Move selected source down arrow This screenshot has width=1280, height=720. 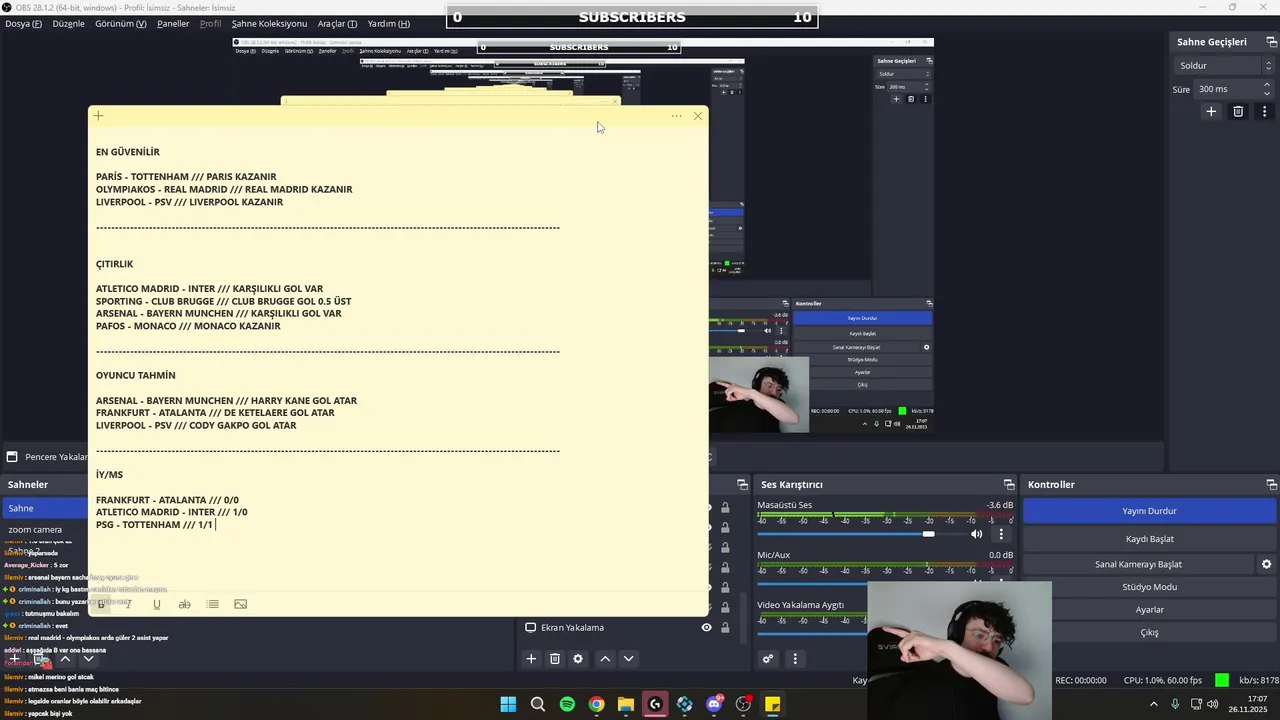(629, 659)
